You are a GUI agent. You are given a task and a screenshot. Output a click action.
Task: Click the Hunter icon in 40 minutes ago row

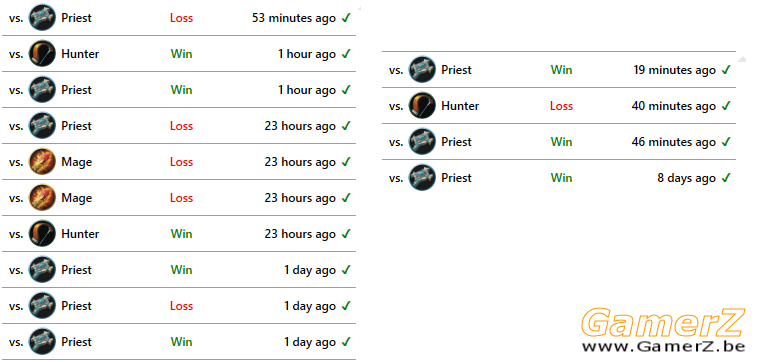[422, 106]
